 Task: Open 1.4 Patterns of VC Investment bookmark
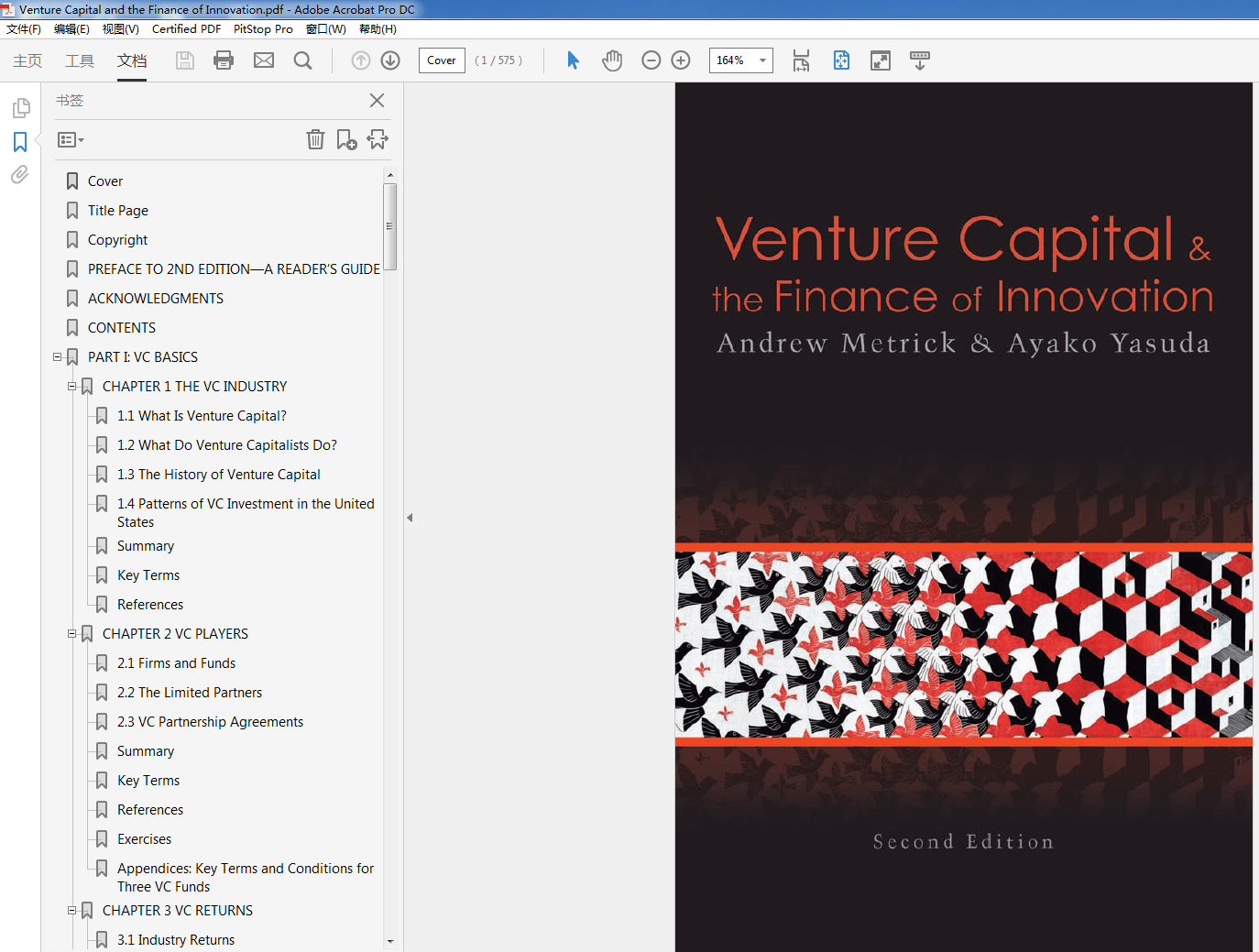246,513
